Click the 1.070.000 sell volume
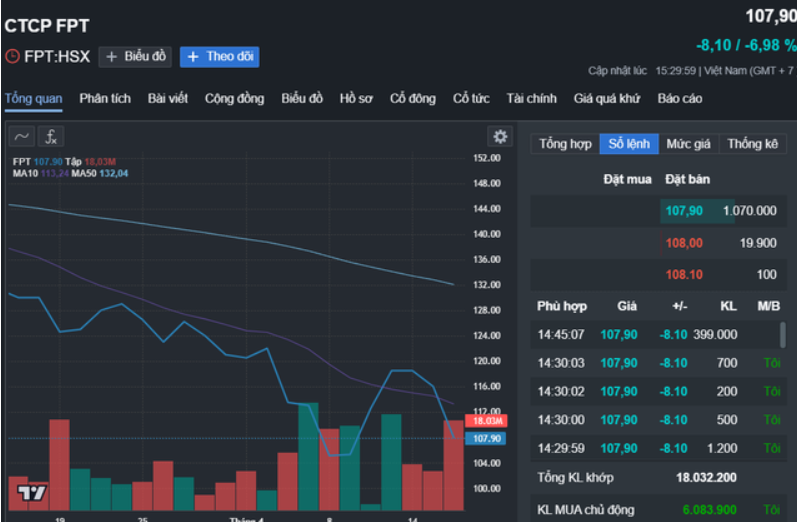The height and width of the screenshot is (522, 797). (x=750, y=210)
